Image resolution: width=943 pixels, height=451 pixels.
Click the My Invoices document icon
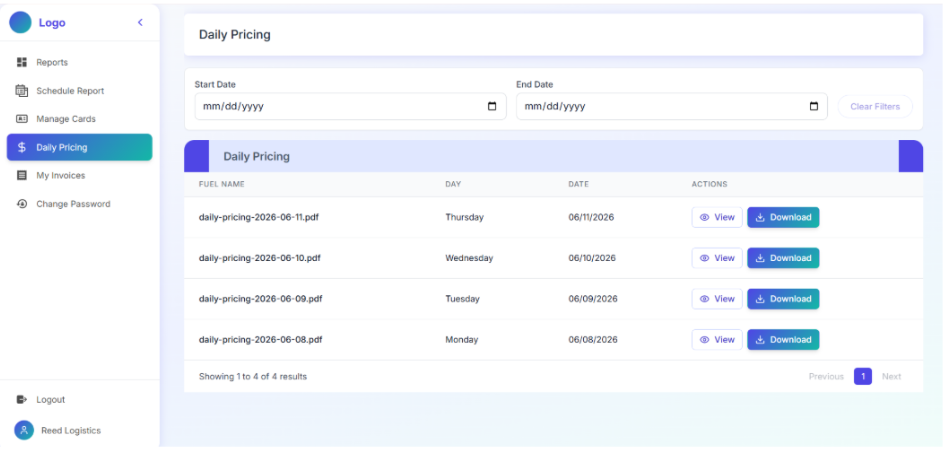pos(22,176)
